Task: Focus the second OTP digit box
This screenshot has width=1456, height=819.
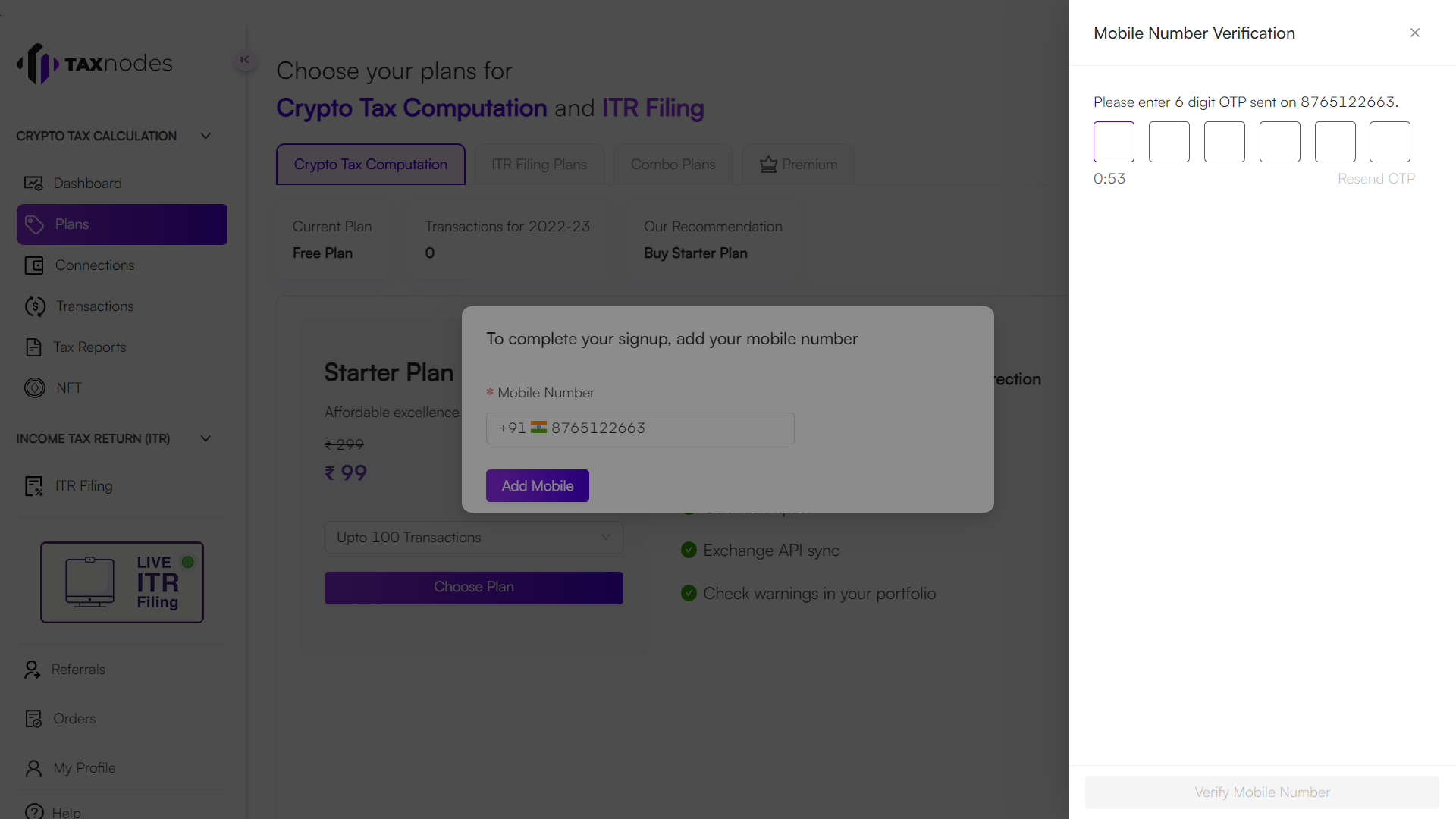Action: click(1169, 142)
